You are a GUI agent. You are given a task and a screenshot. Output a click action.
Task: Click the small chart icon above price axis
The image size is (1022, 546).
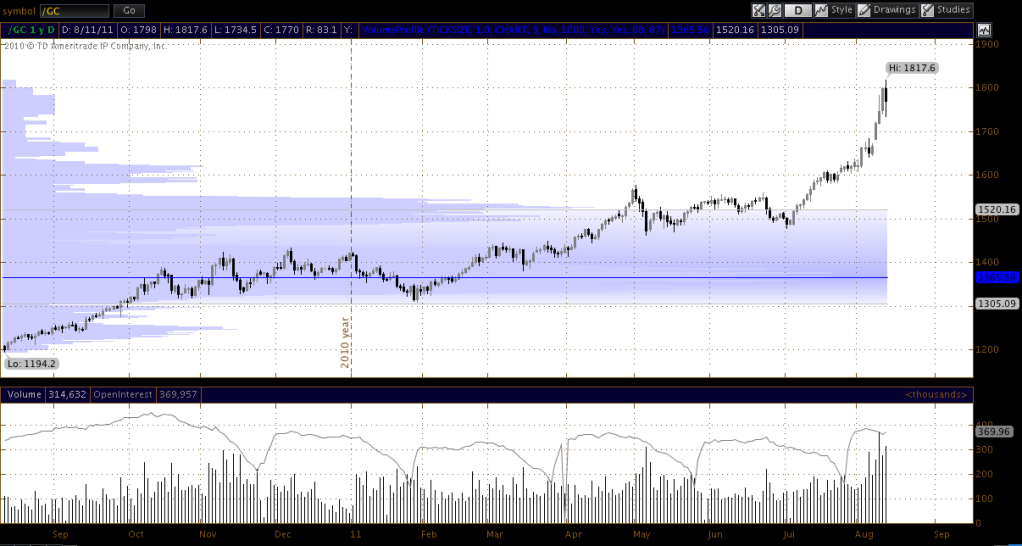point(984,29)
